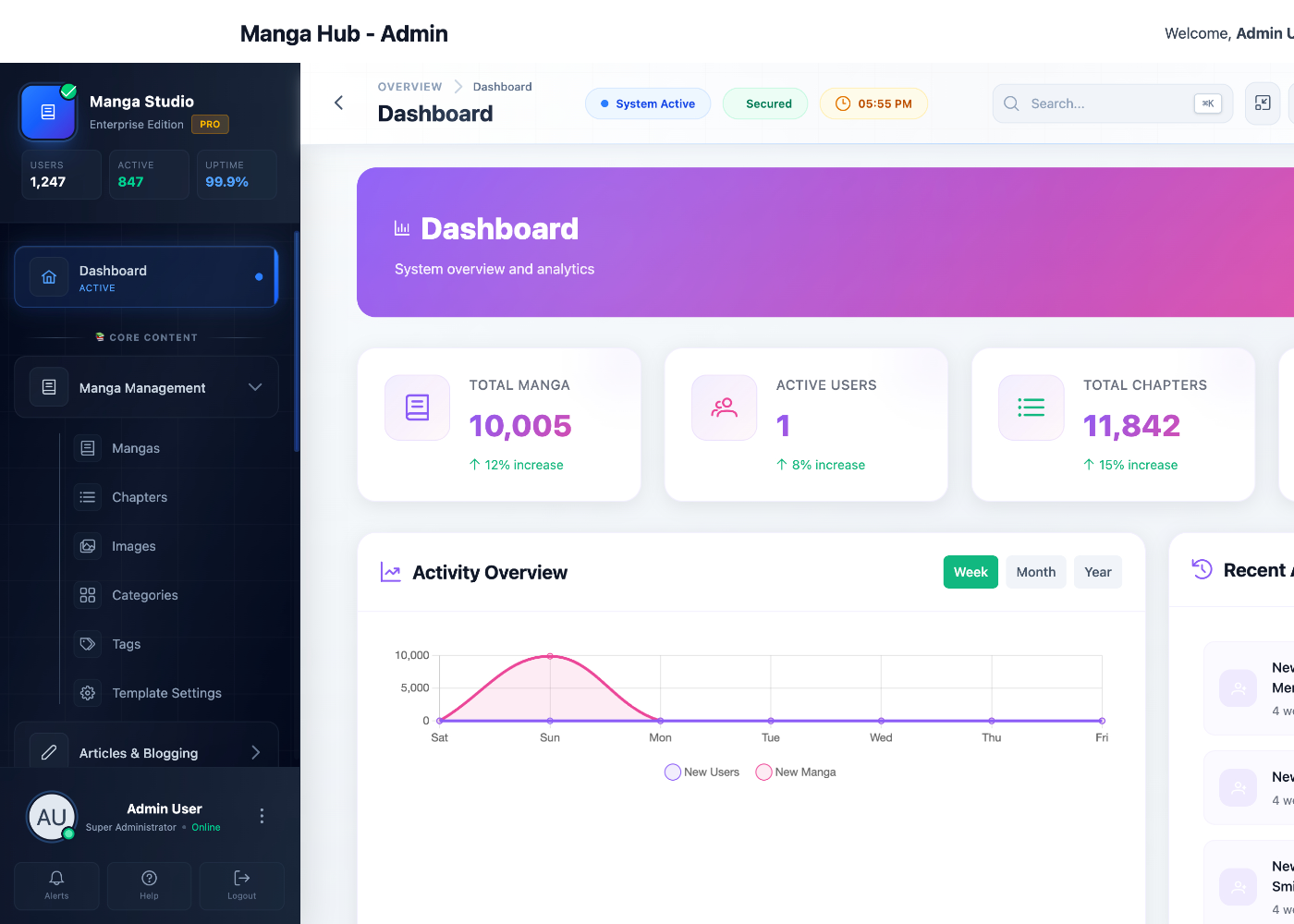This screenshot has width=1294, height=924.
Task: Click the Manga Management document icon
Action: [x=49, y=387]
